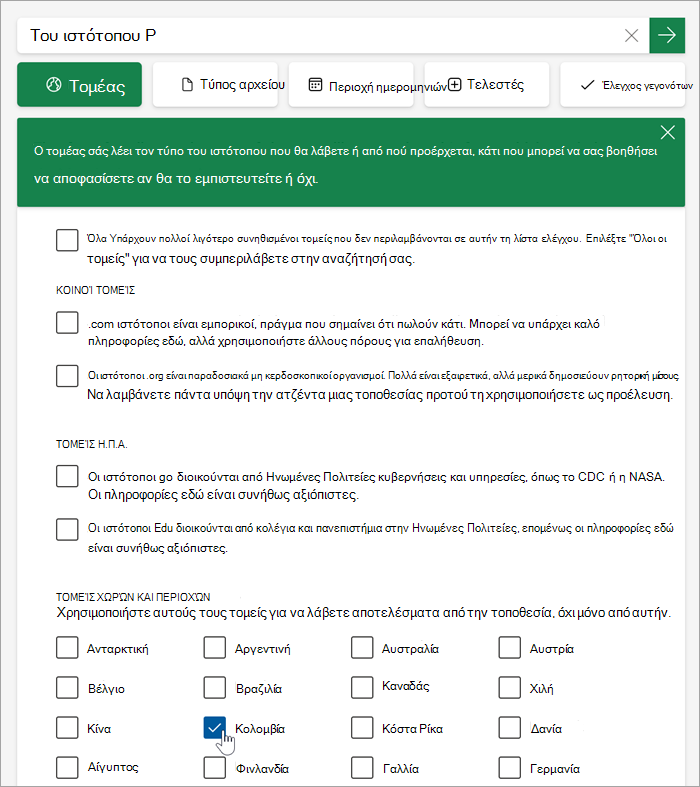Tick the Ανταρκτική country checkbox

tap(67, 647)
